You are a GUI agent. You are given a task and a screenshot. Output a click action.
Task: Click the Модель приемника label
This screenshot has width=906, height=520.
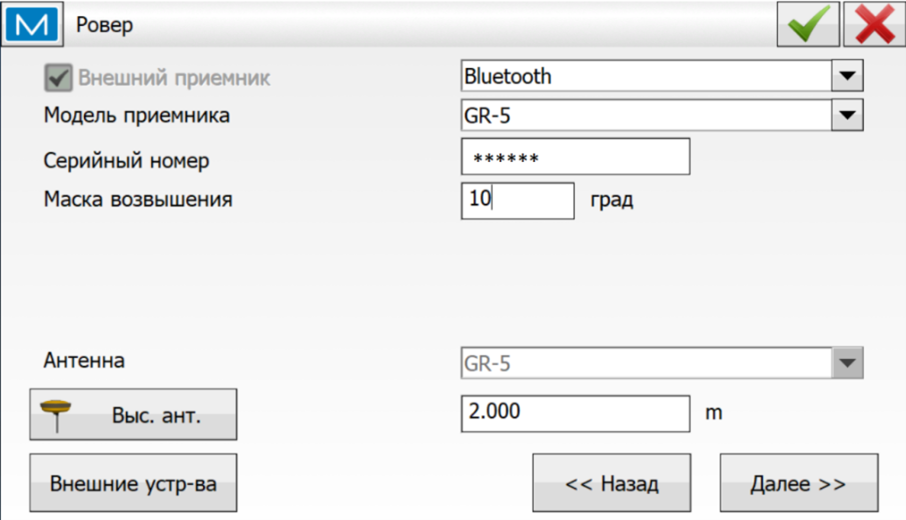pyautogui.click(x=137, y=116)
